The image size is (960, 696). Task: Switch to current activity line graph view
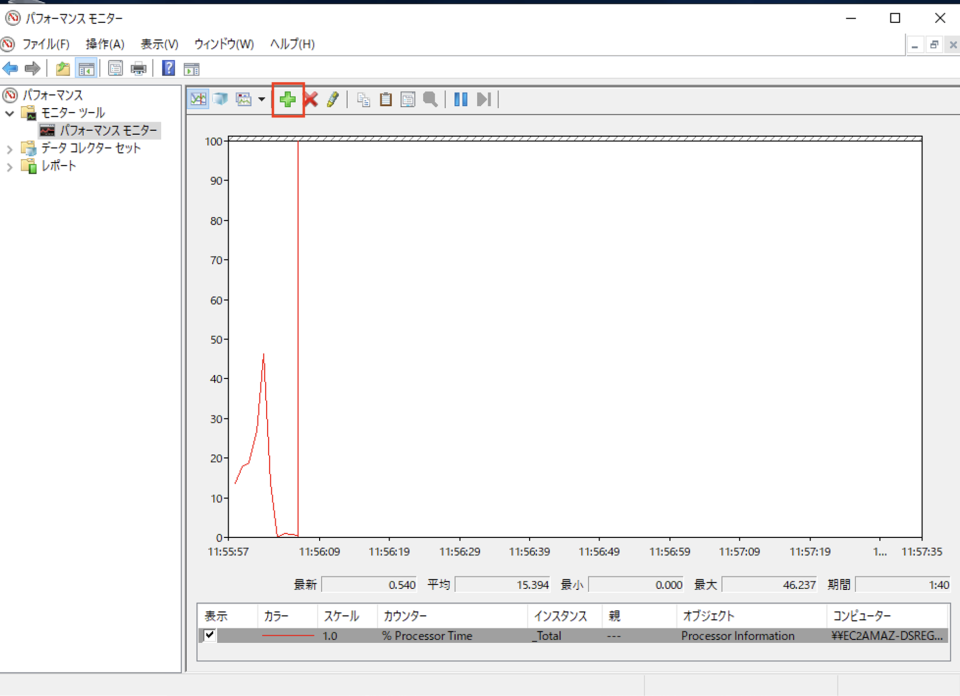point(198,99)
